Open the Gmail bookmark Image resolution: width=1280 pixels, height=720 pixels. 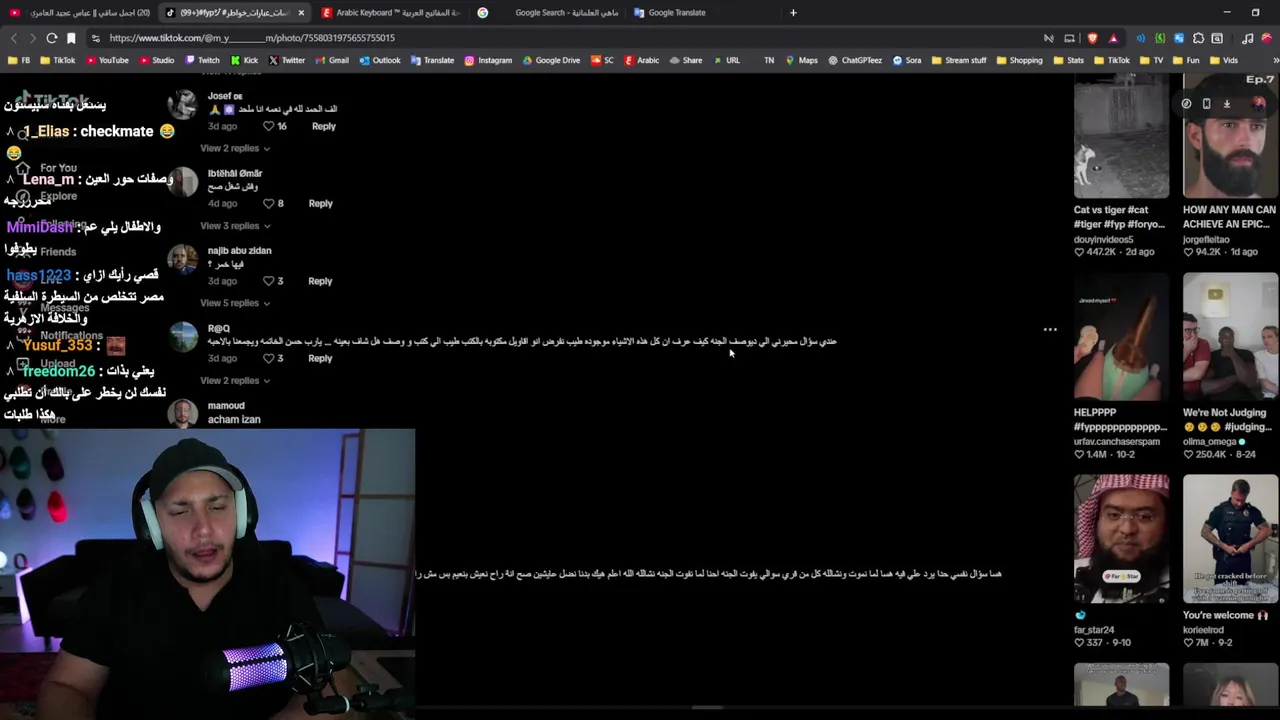[x=331, y=60]
